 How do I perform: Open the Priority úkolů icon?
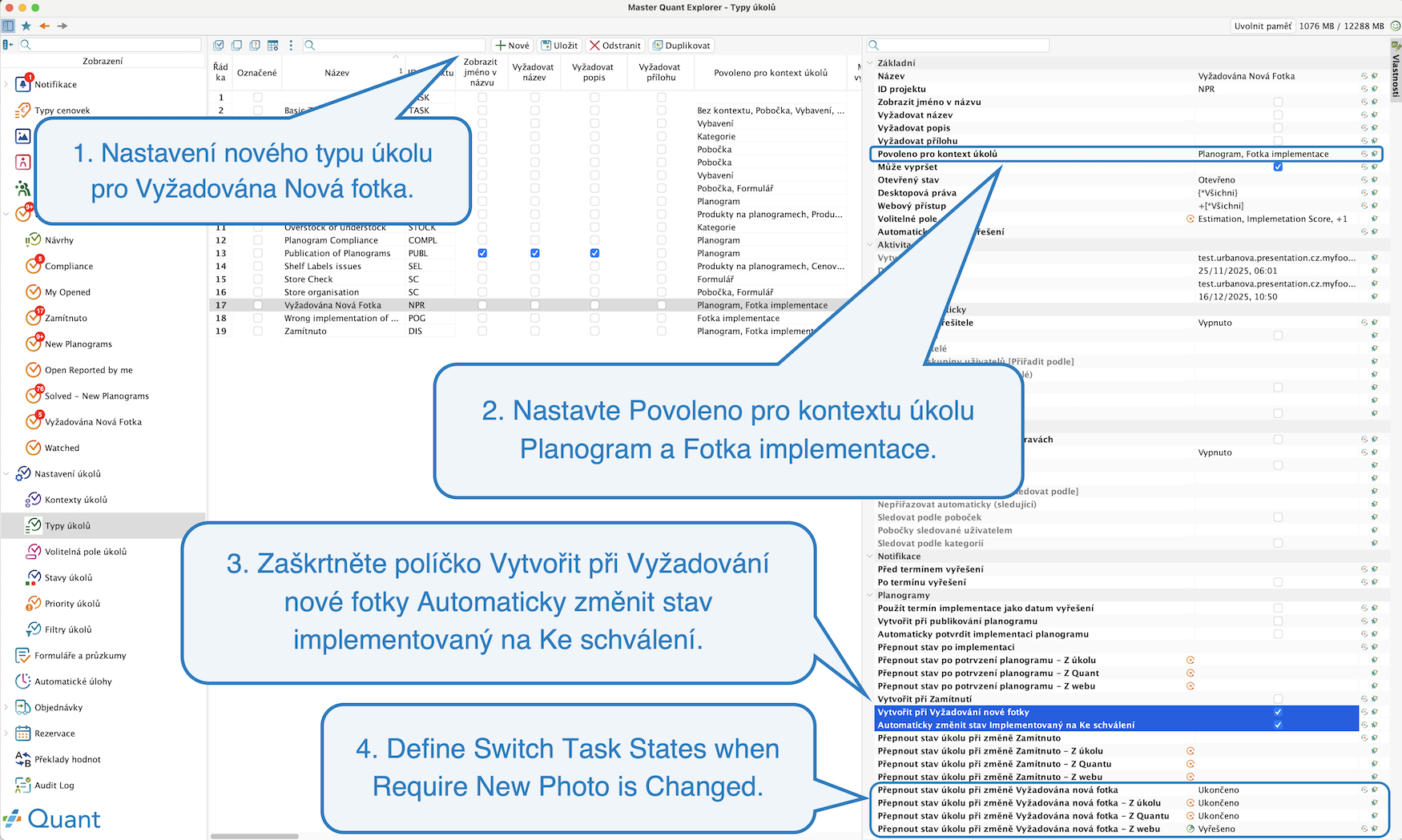click(x=34, y=603)
